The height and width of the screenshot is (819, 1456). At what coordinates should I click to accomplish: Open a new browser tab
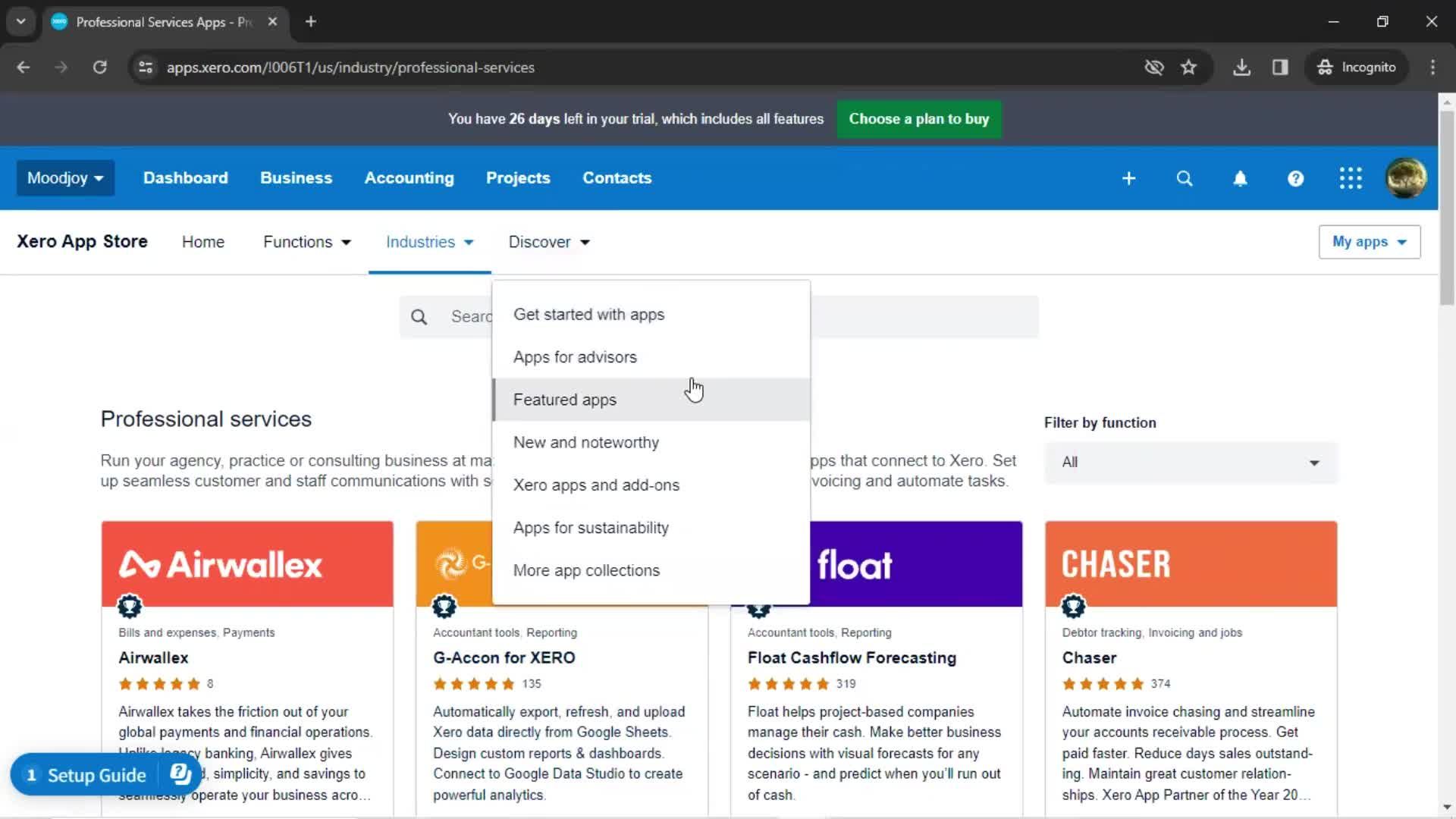310,22
